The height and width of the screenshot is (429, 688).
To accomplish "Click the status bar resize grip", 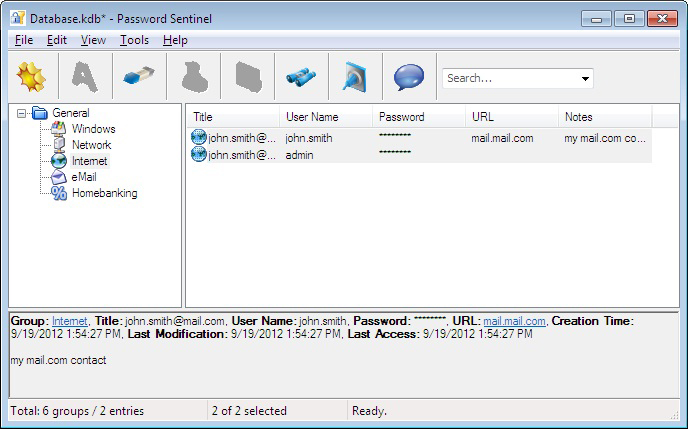I will click(675, 415).
